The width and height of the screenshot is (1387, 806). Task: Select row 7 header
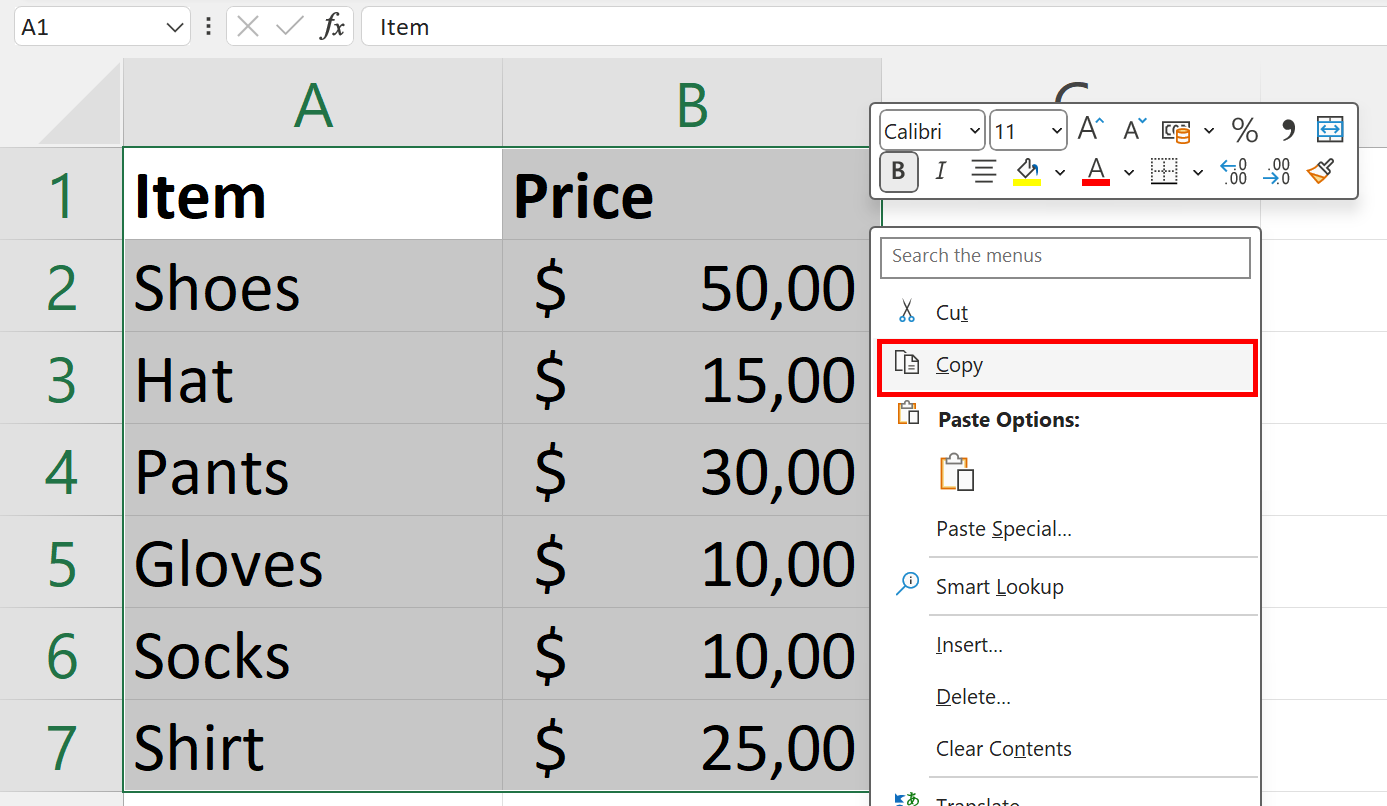pos(61,746)
